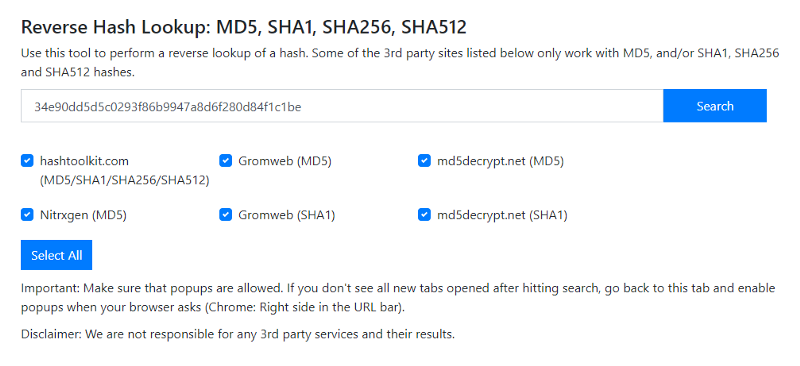This screenshot has width=800, height=366.
Task: Click the md5decrypt.net (SHA1) label text
Action: click(x=502, y=215)
